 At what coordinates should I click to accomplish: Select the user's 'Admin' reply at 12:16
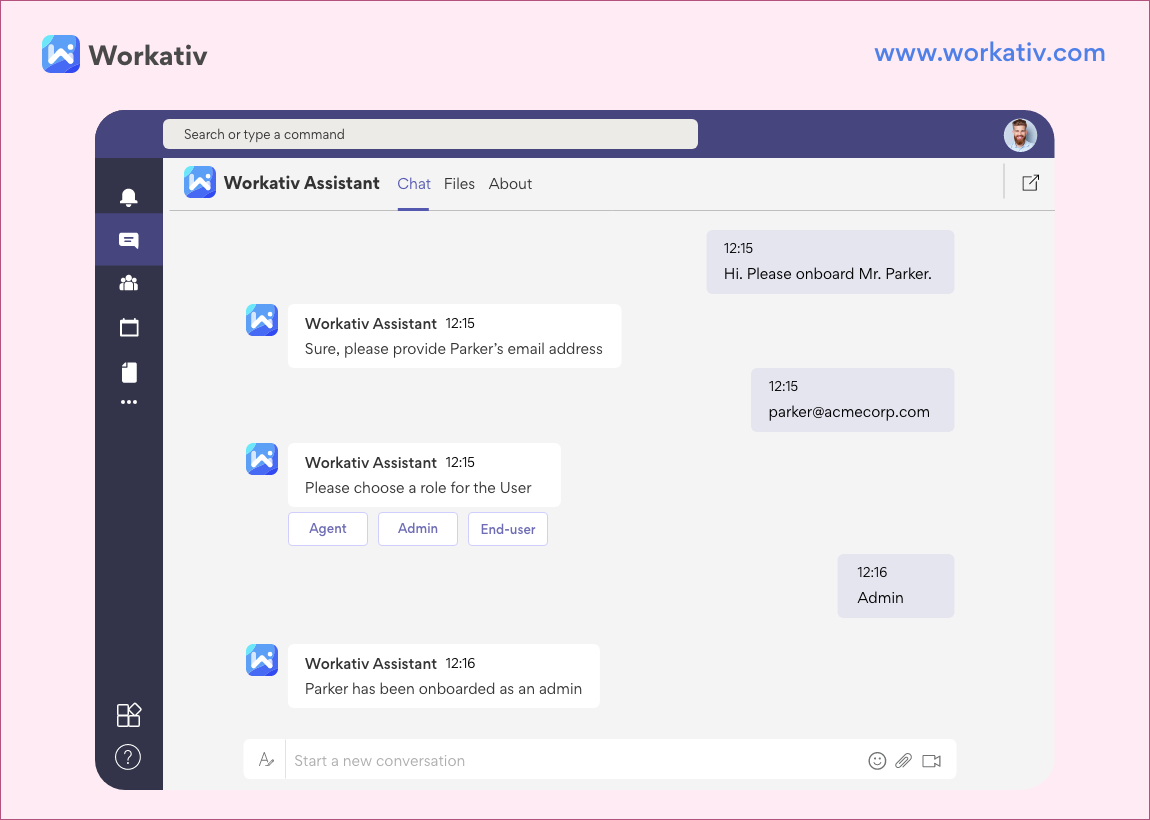(x=896, y=586)
